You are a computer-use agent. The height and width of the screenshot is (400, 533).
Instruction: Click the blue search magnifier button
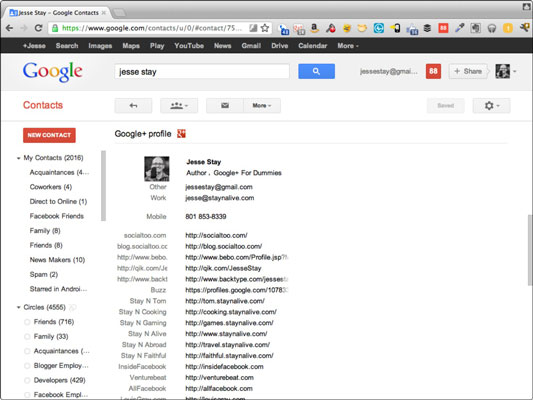coord(316,71)
